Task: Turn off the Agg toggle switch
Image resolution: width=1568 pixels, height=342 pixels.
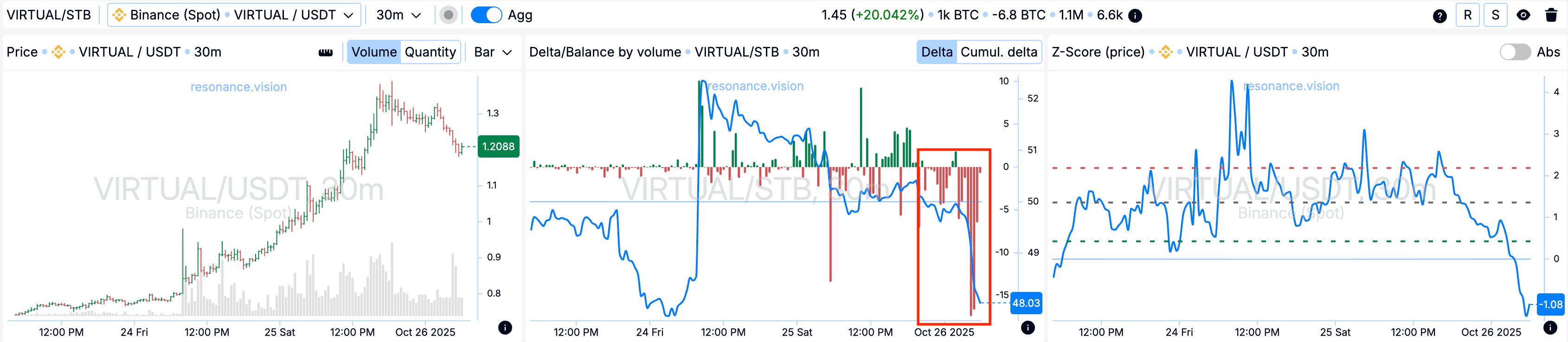Action: [486, 15]
